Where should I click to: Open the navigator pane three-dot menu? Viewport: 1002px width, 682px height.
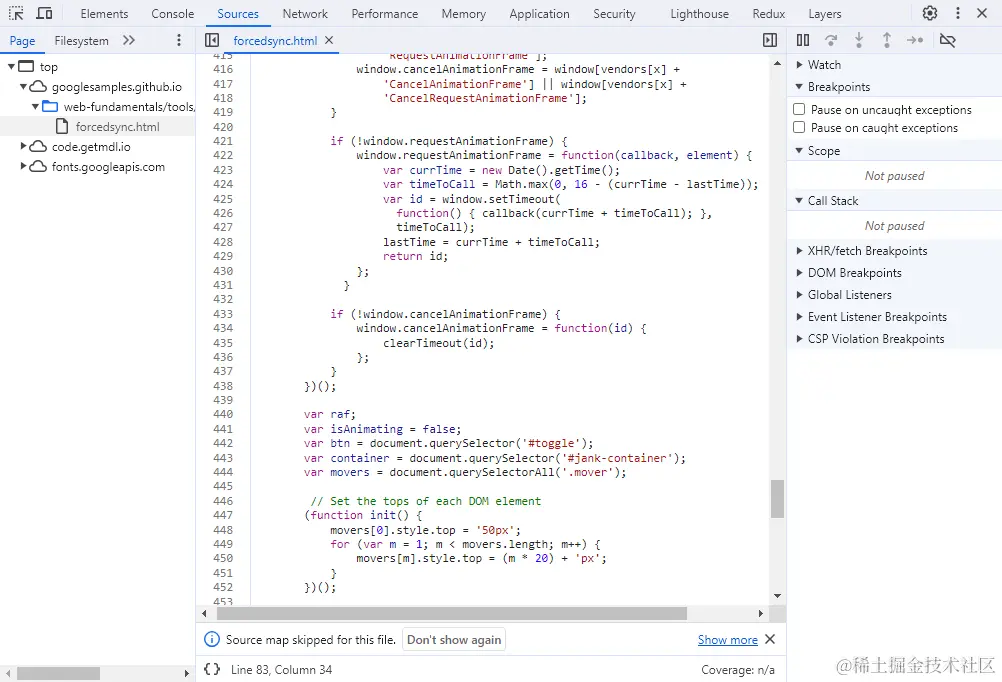point(179,40)
